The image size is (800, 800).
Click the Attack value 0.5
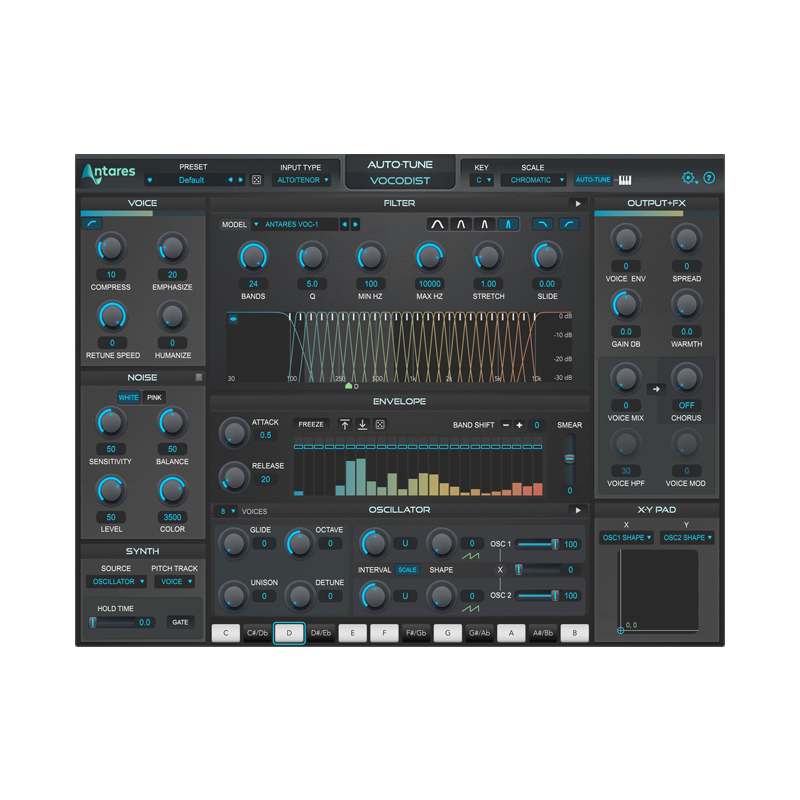coord(265,435)
